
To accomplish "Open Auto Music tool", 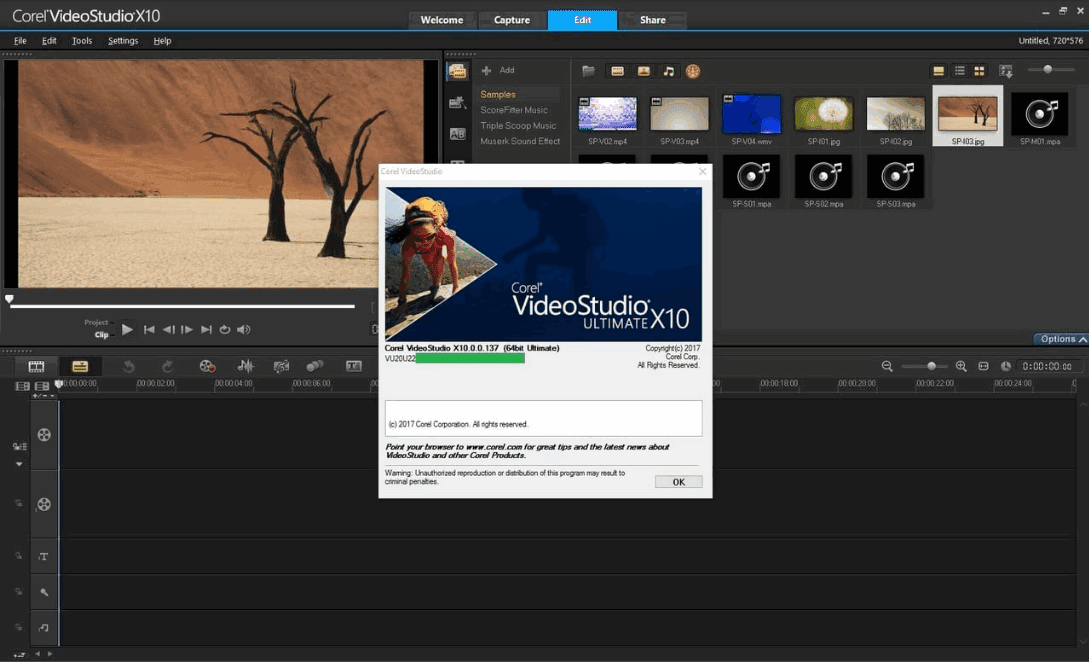I will point(281,366).
